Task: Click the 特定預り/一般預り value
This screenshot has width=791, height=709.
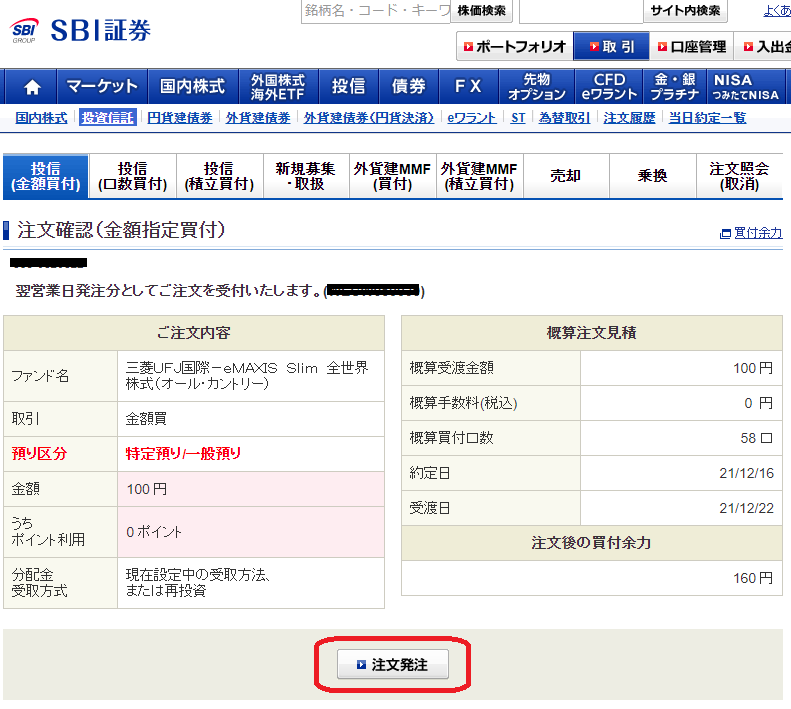Action: click(x=183, y=453)
